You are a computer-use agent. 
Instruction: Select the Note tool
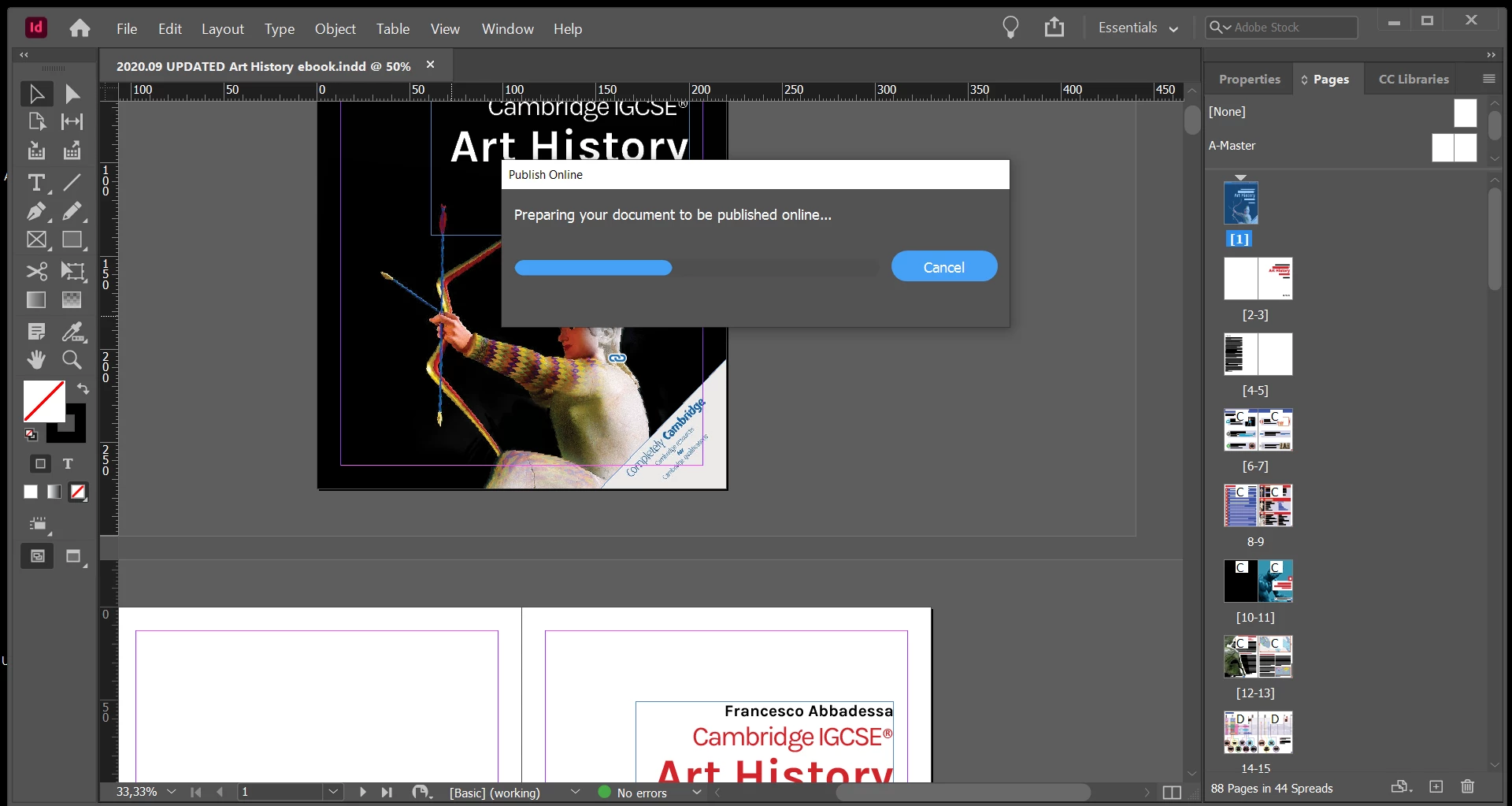point(36,332)
